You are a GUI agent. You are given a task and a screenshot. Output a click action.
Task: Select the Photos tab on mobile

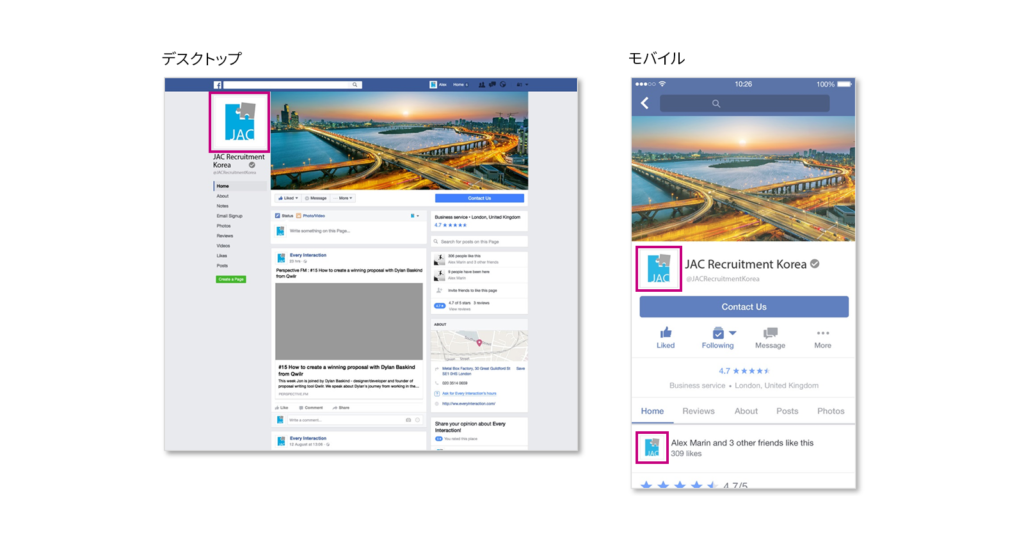coord(830,411)
